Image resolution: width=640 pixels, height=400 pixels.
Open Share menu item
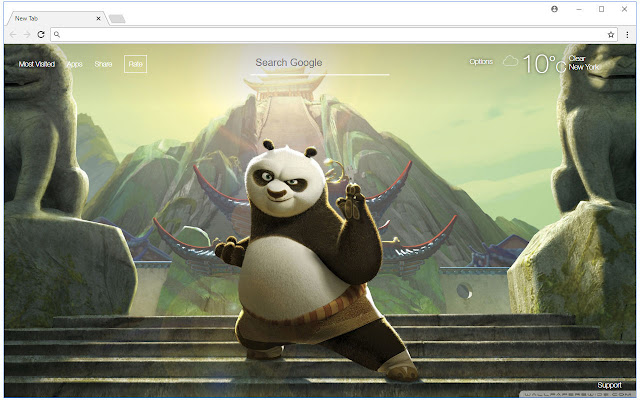click(103, 64)
